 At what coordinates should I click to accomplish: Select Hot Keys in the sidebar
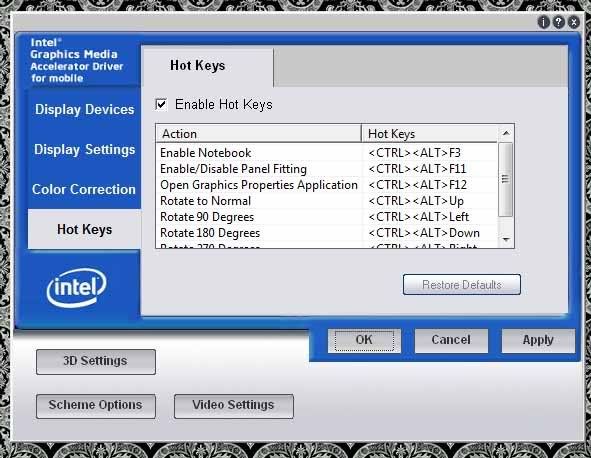tap(84, 229)
